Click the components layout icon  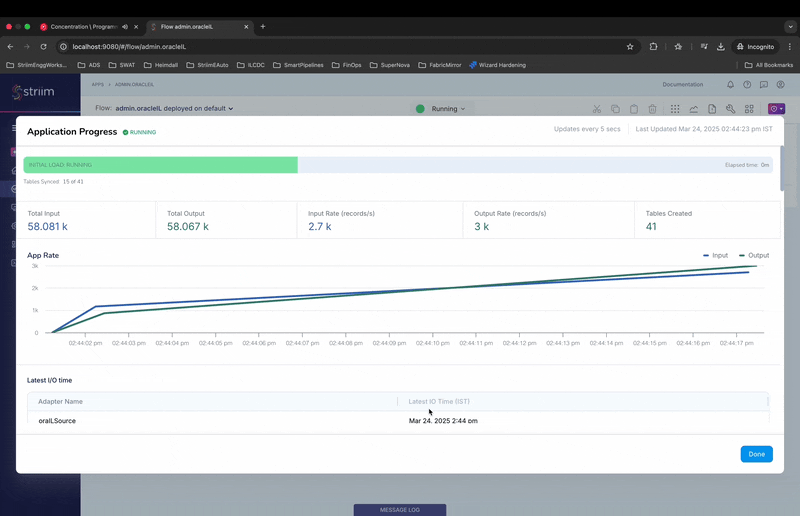[749, 109]
